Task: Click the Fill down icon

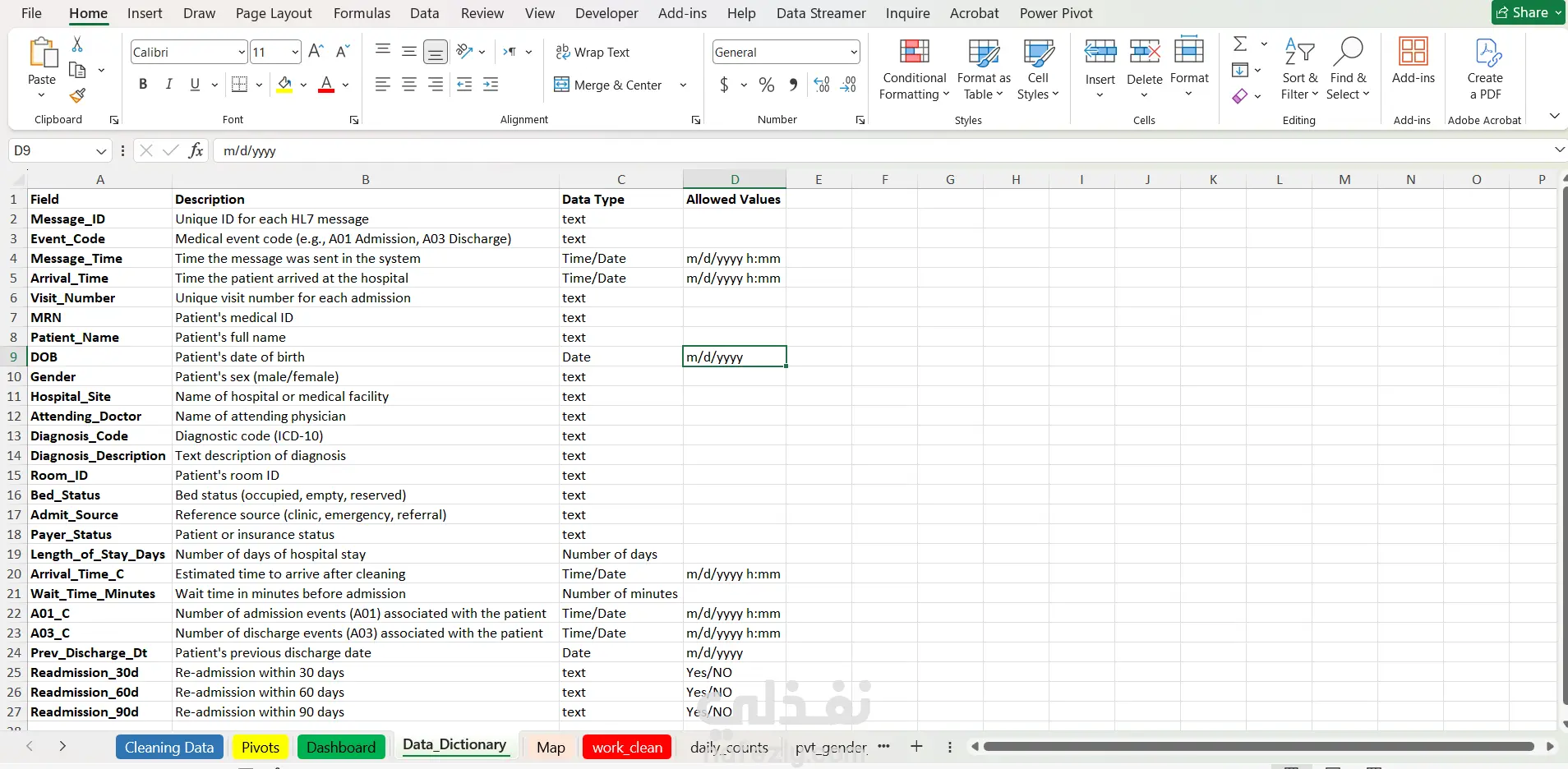Action: [x=1241, y=70]
